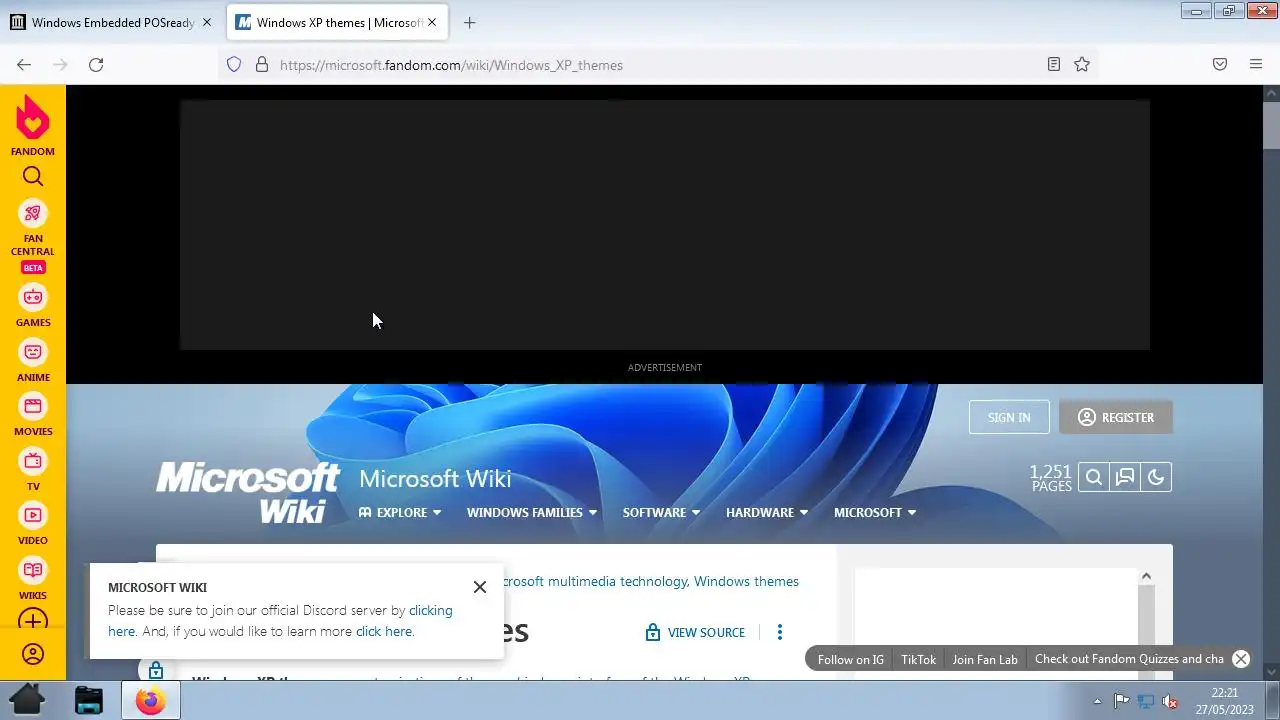The width and height of the screenshot is (1280, 720).
Task: Open the Windows themes category link
Action: tap(746, 581)
